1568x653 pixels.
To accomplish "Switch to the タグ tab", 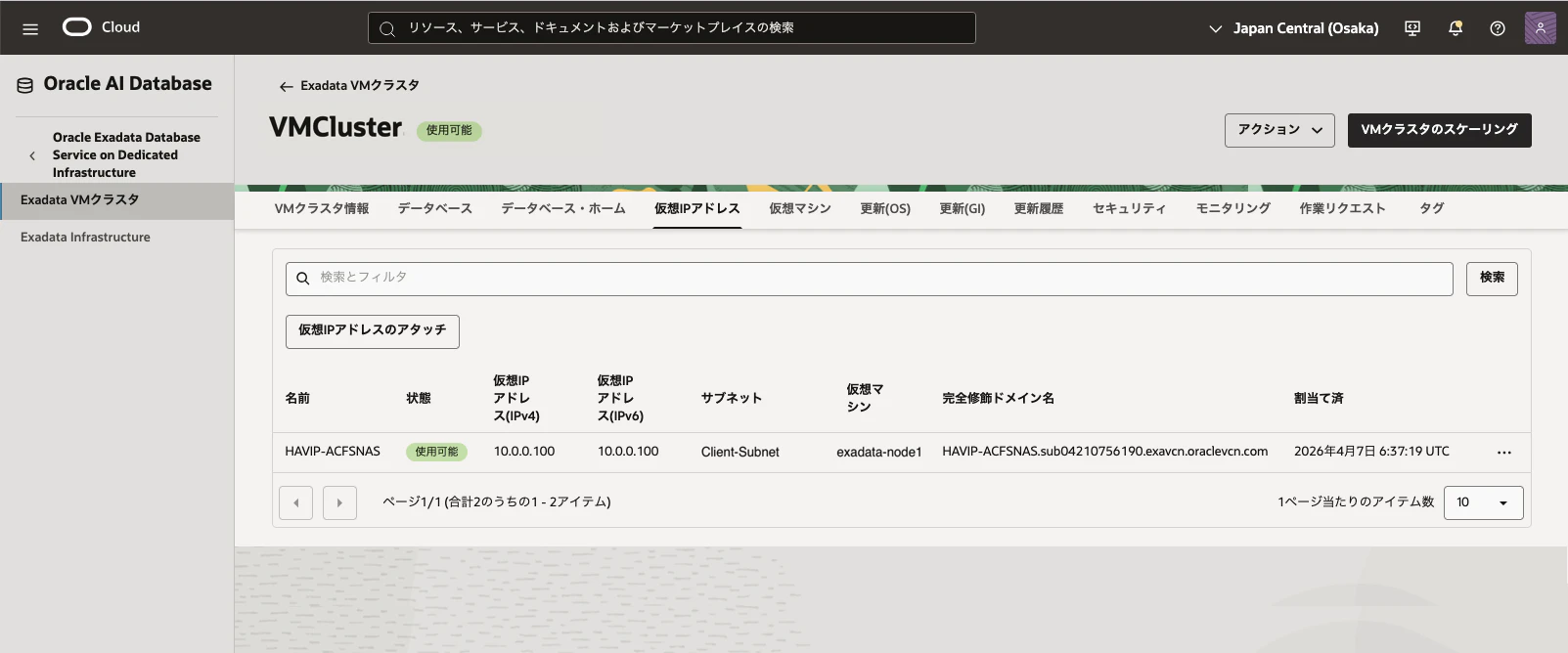I will (x=1432, y=208).
